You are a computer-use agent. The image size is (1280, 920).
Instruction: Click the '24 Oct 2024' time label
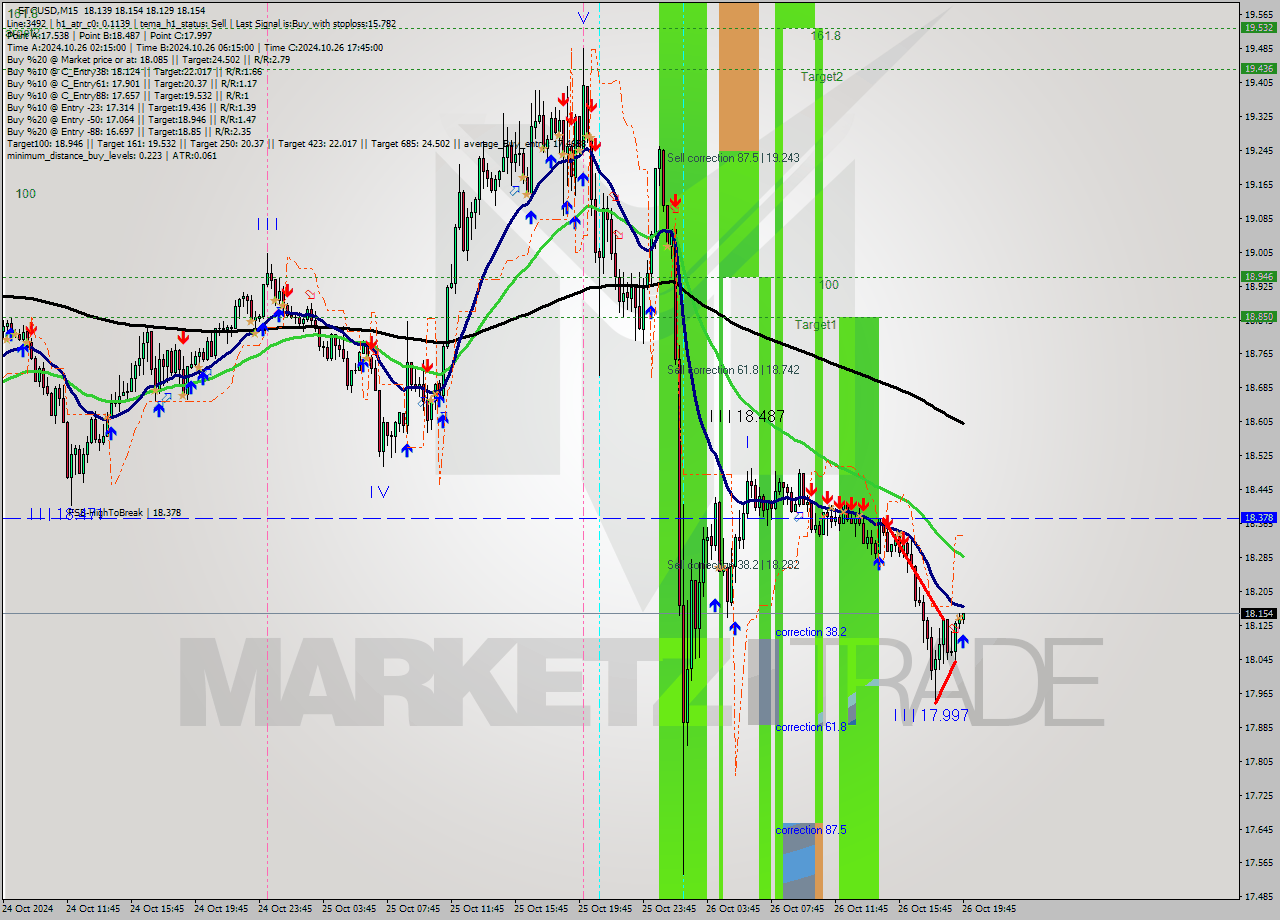[29, 909]
